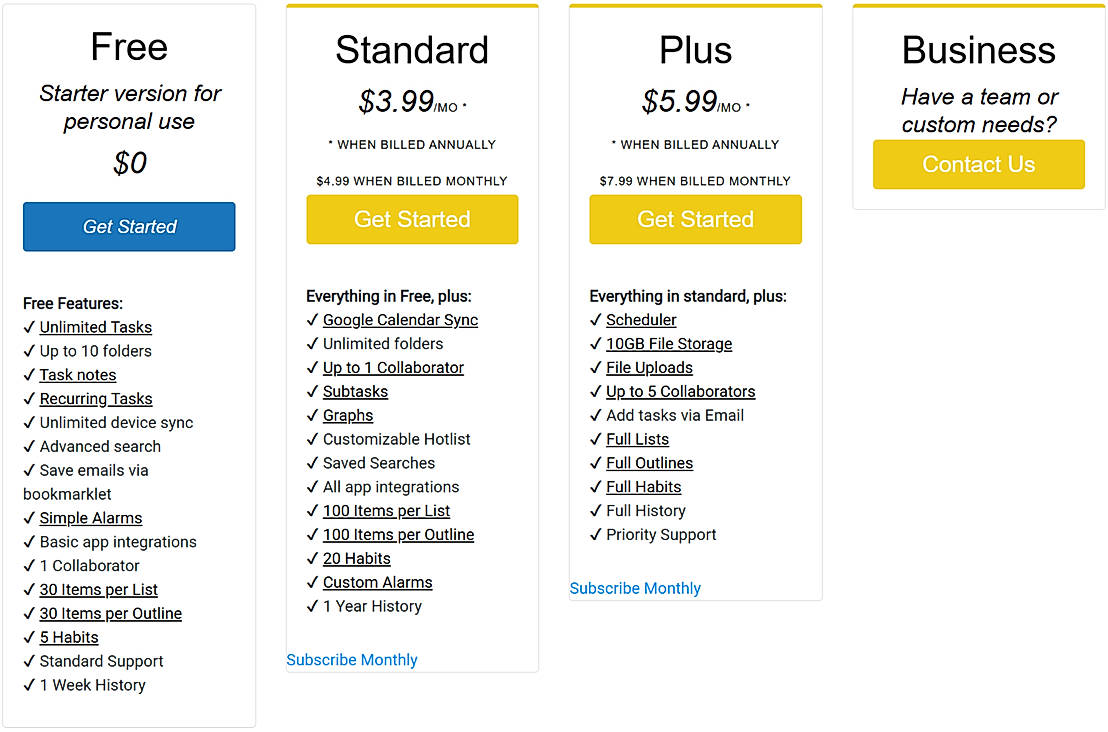Click the Scheduler link in Plus
Viewport: 1108px width, 732px height.
641,320
